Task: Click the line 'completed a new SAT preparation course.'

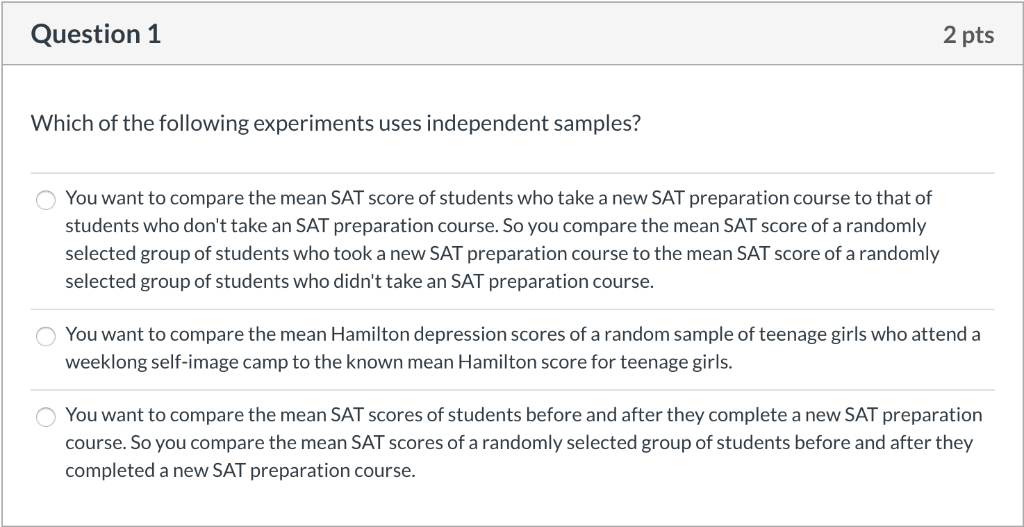Action: coord(240,471)
